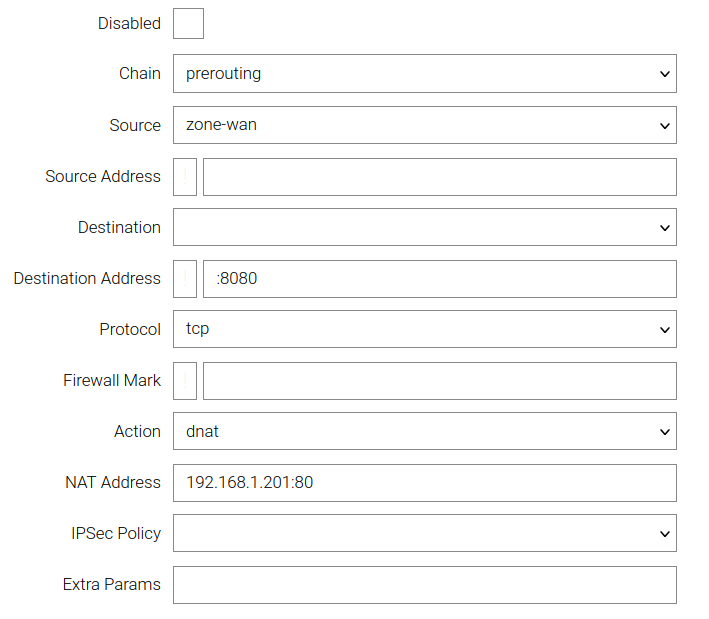Screen dimensions: 709x619
Task: Click the Protocol label text
Action: [129, 329]
